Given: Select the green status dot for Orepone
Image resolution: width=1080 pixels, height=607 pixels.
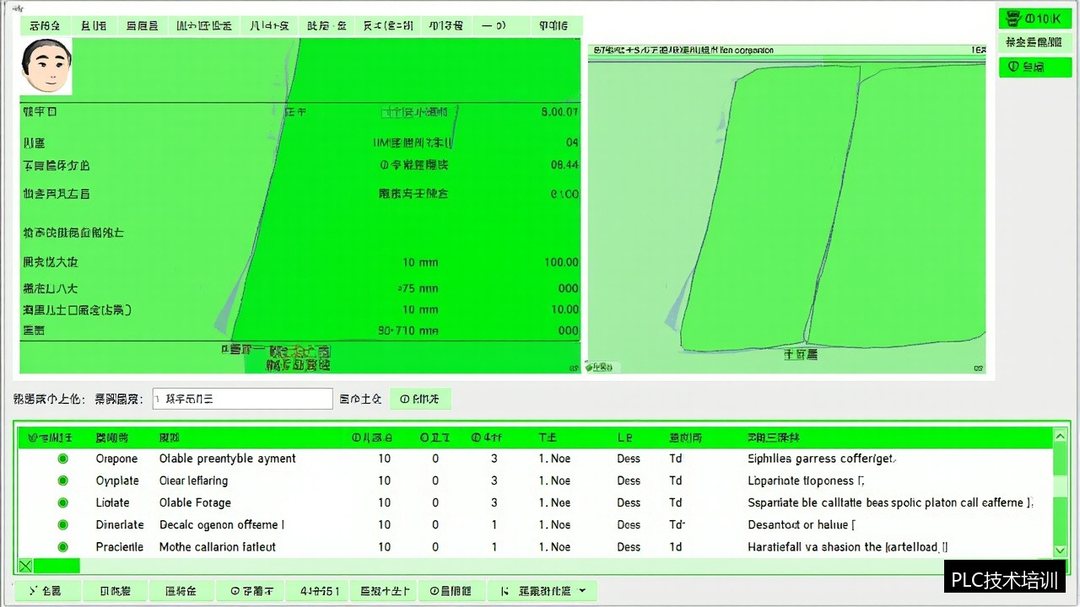Looking at the screenshot, I should coord(63,459).
